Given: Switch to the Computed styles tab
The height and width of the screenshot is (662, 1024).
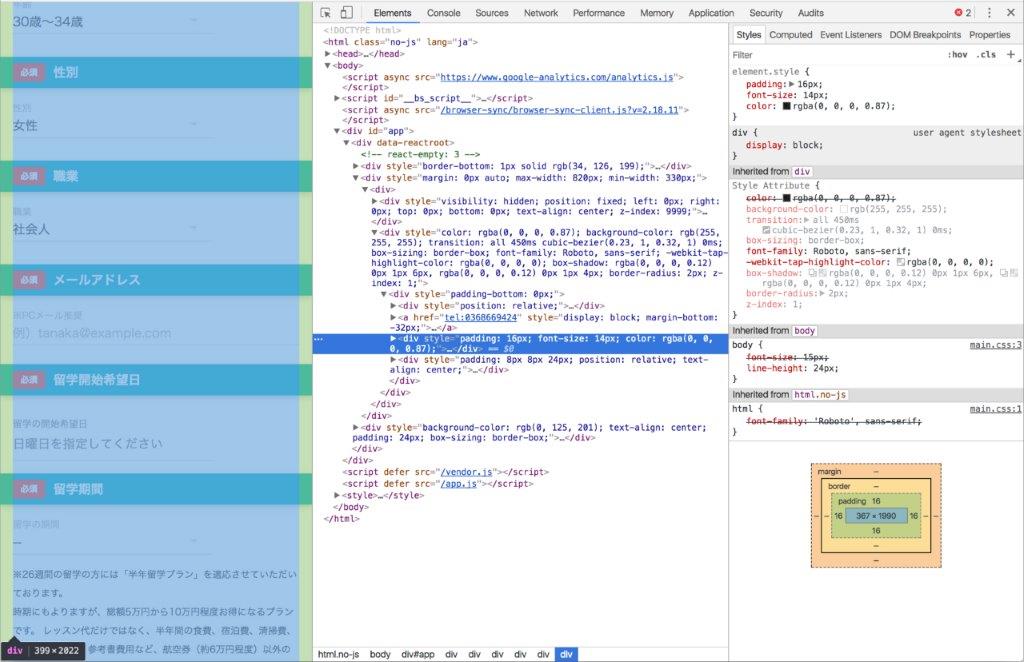Looking at the screenshot, I should [x=791, y=35].
